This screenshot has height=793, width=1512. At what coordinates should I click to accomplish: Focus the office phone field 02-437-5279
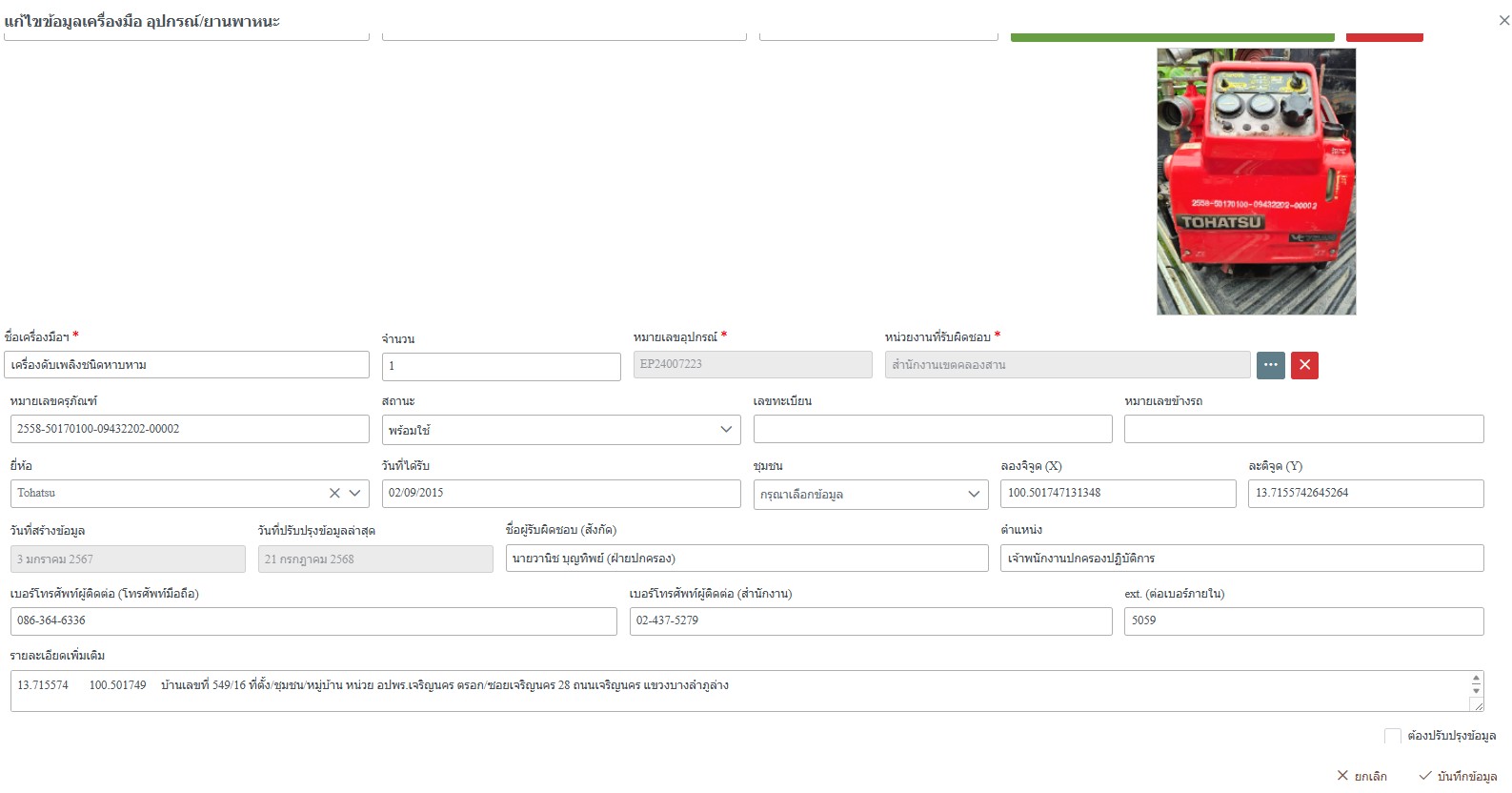(x=871, y=620)
